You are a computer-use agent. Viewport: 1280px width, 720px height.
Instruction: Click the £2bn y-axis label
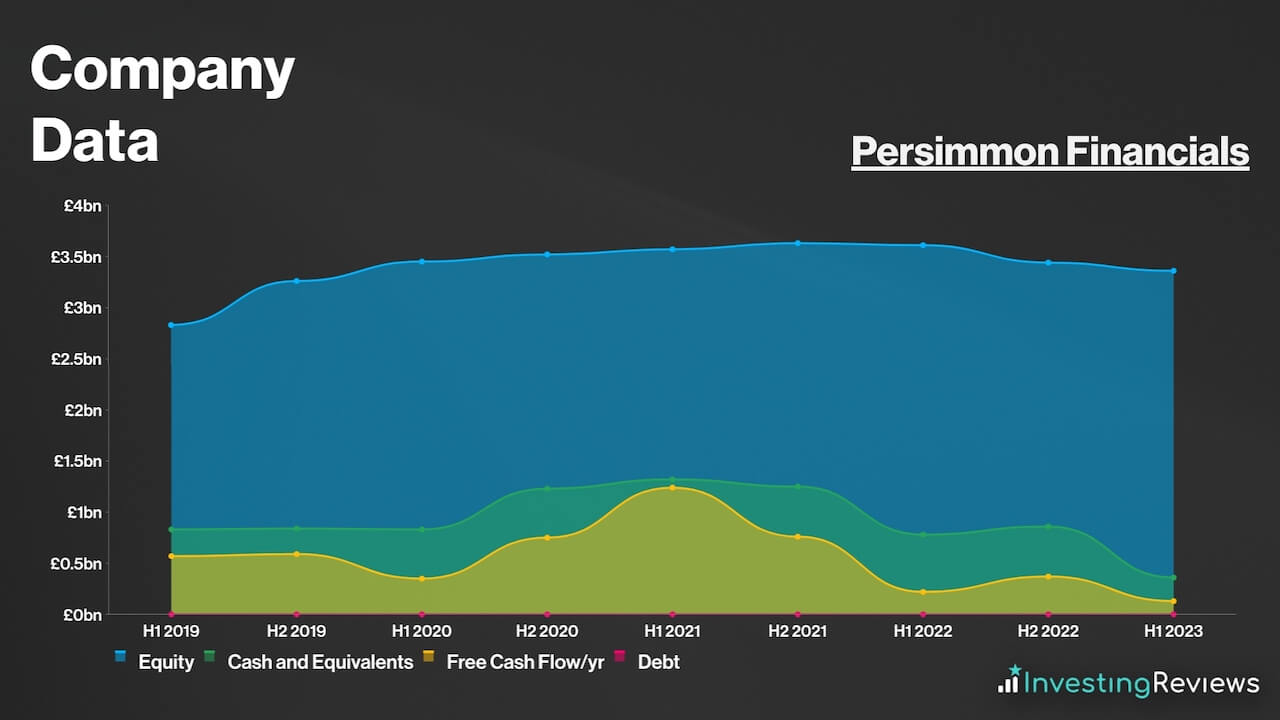(83, 410)
